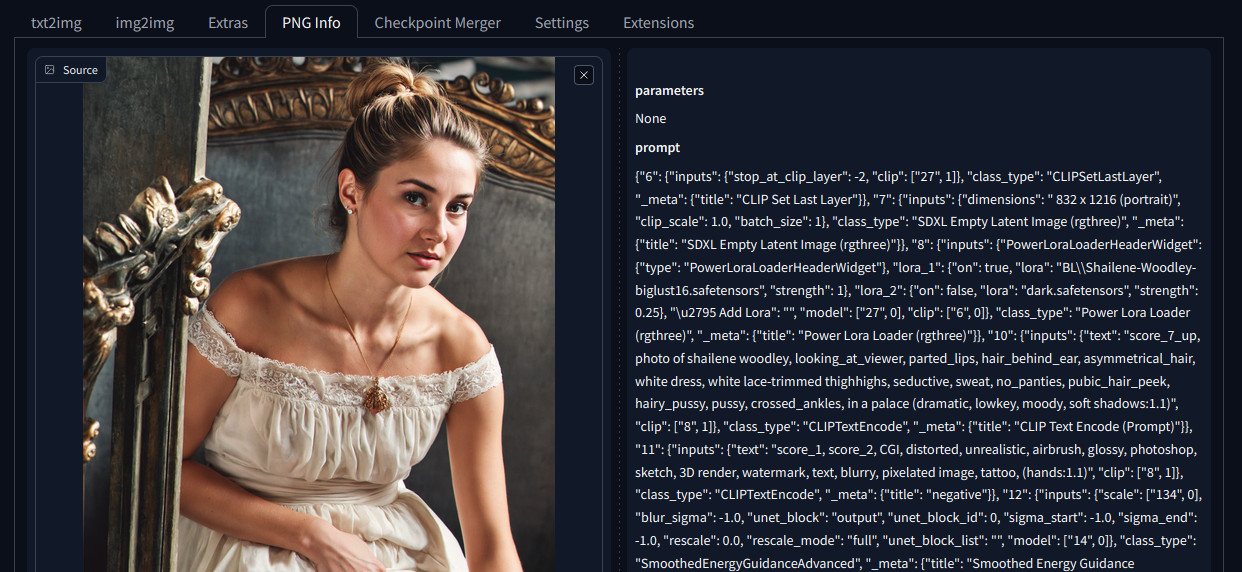Click the prompt JSON metadata text

point(917,369)
